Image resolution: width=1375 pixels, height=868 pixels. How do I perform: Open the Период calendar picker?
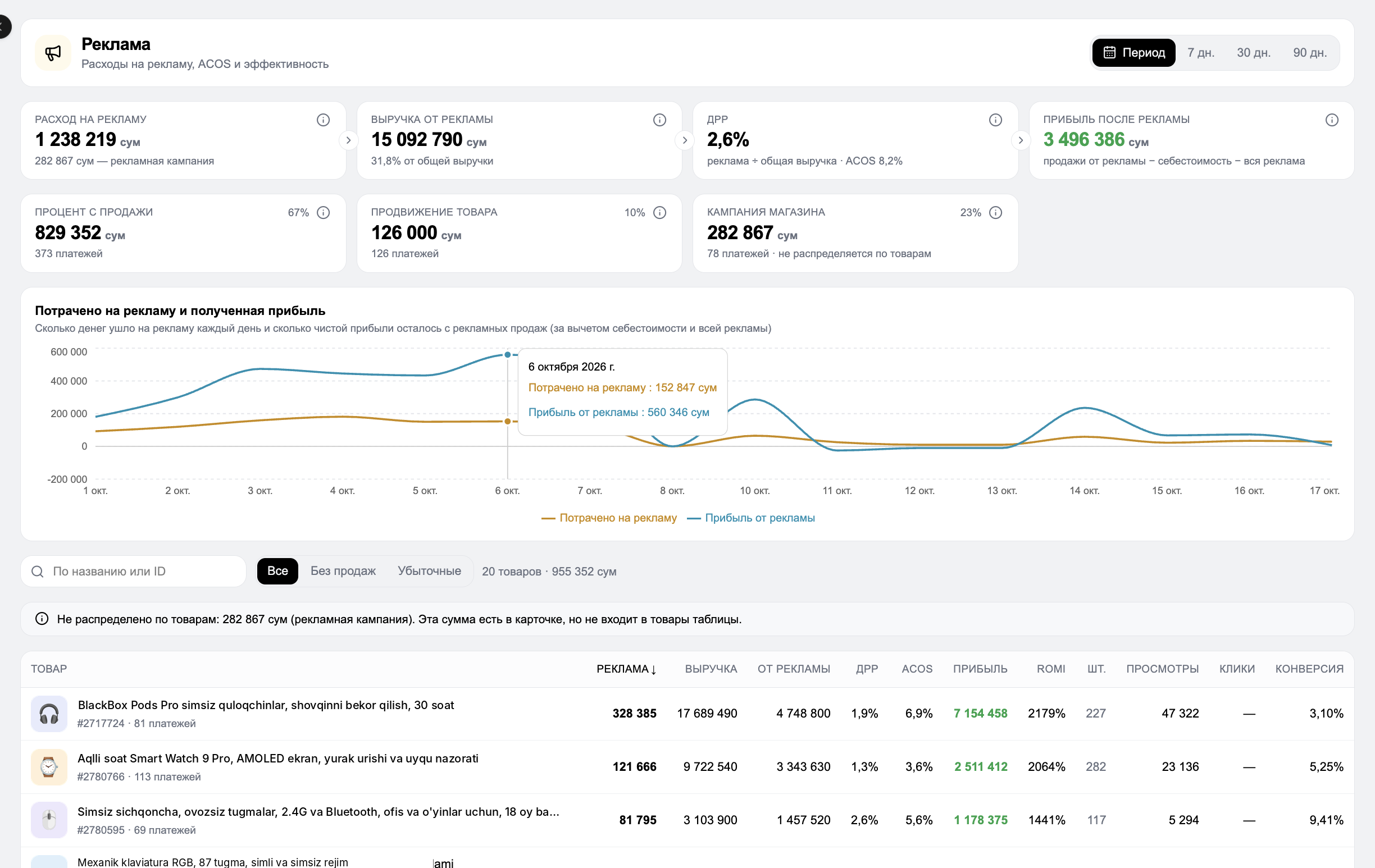coord(1133,53)
